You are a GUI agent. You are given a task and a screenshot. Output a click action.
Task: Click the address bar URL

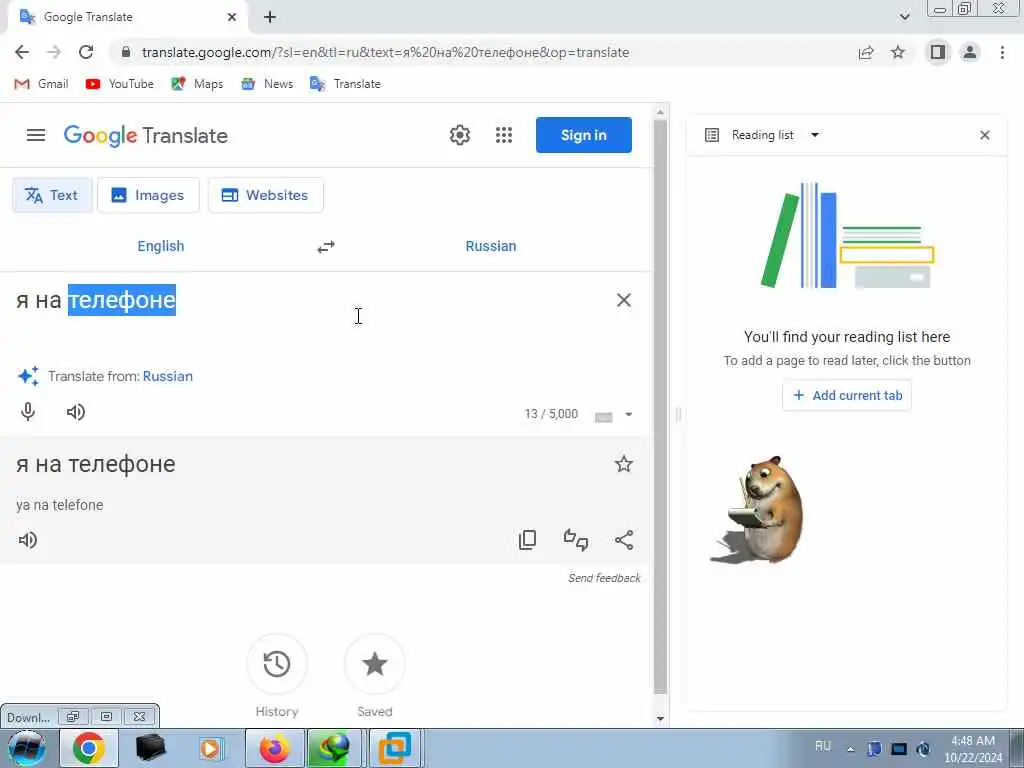(x=385, y=52)
